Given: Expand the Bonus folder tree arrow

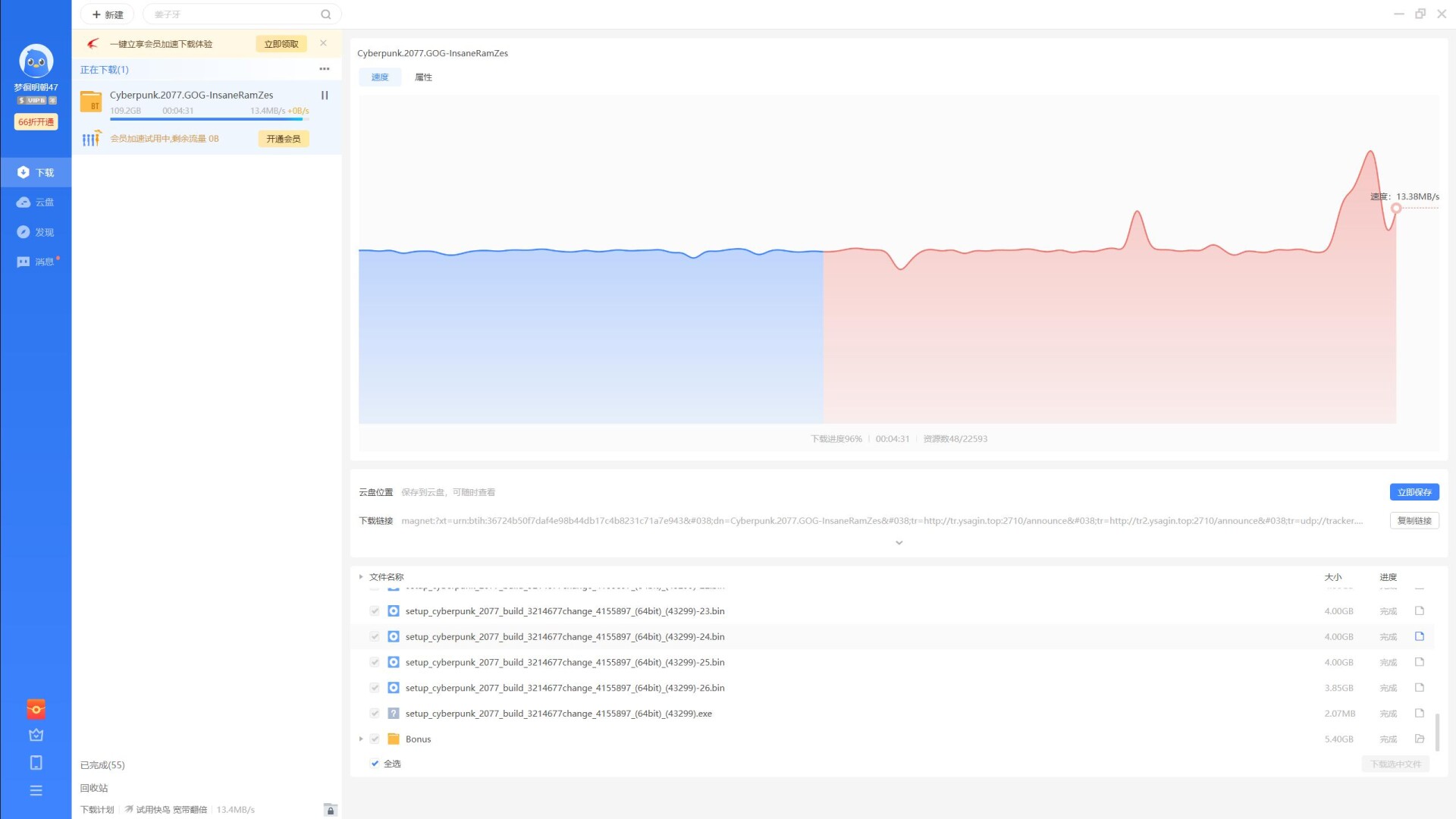Looking at the screenshot, I should [x=361, y=739].
